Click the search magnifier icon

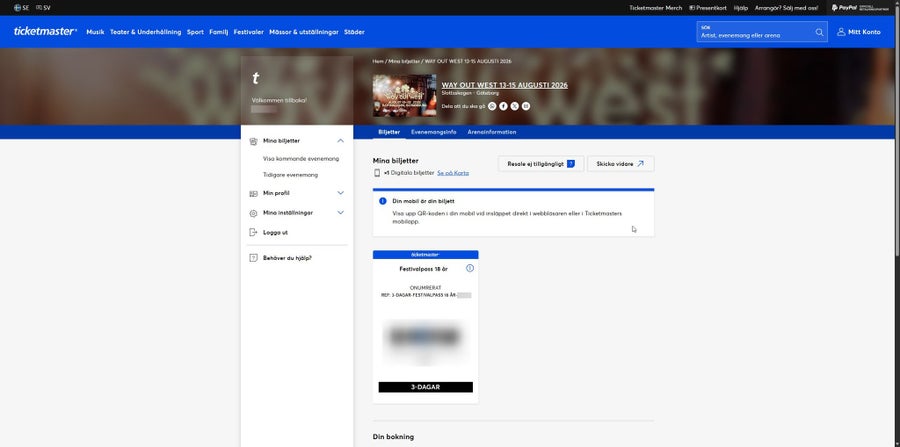click(819, 32)
